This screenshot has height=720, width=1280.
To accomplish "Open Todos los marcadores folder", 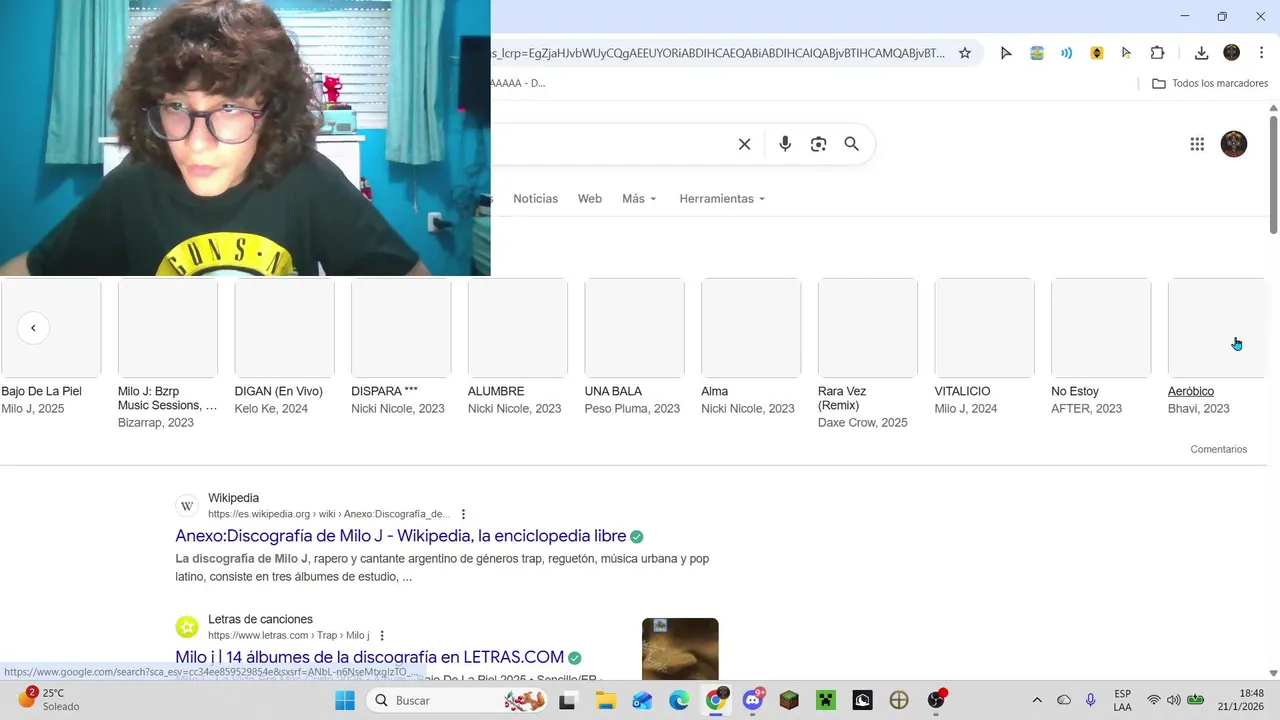I will (1210, 83).
